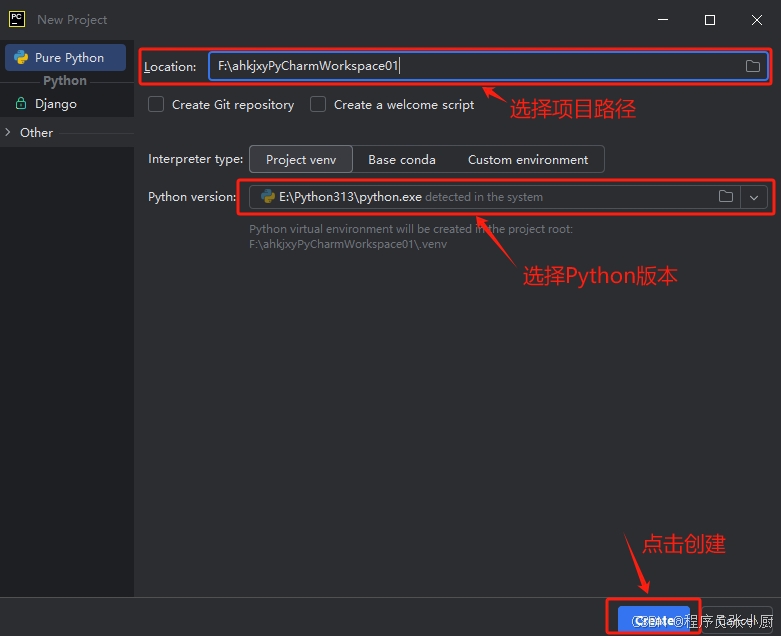Screen dimensions: 781x636
Task: Open Python version dropdown arrow
Action: [754, 197]
